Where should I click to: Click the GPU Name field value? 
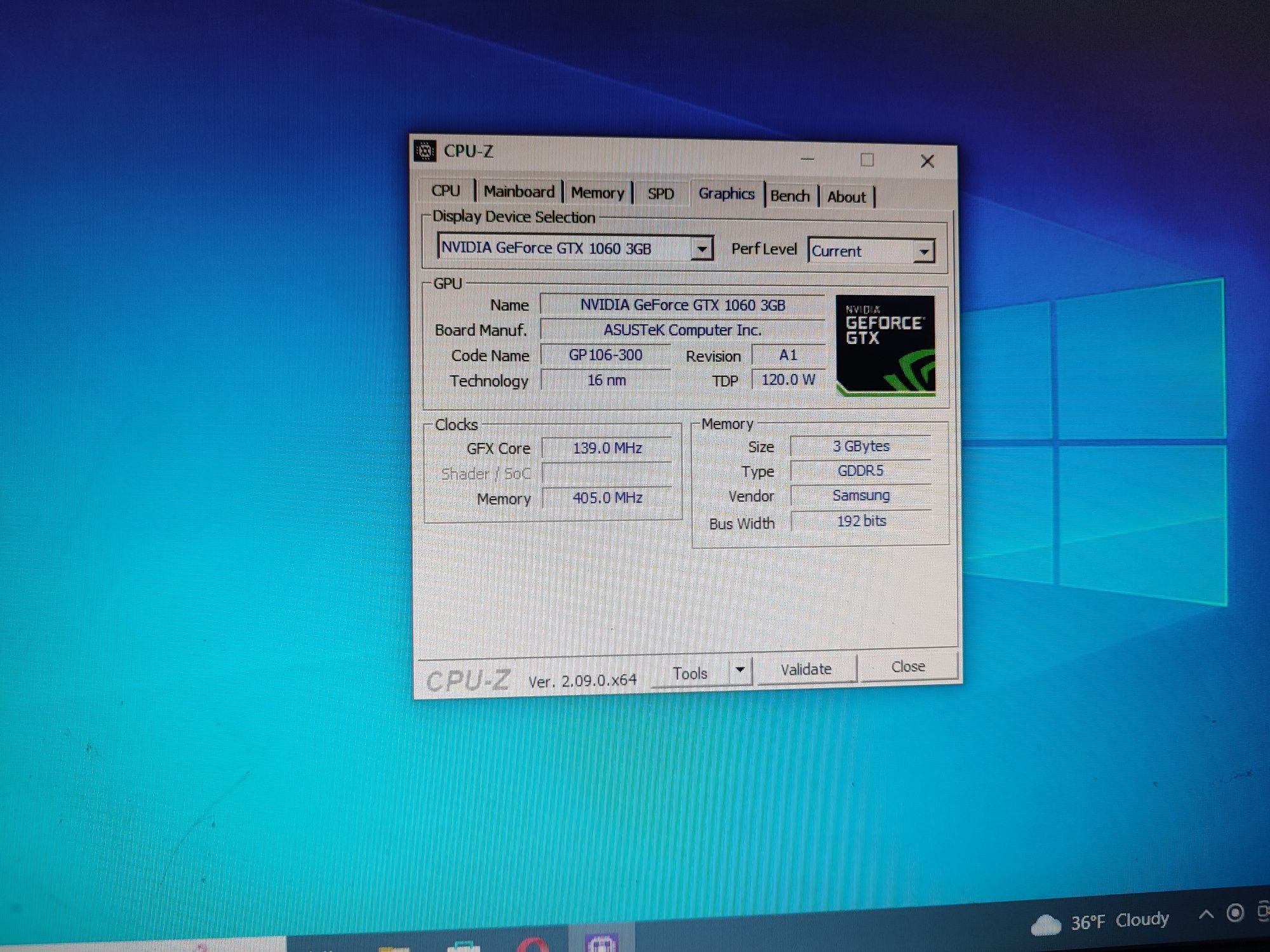click(683, 305)
